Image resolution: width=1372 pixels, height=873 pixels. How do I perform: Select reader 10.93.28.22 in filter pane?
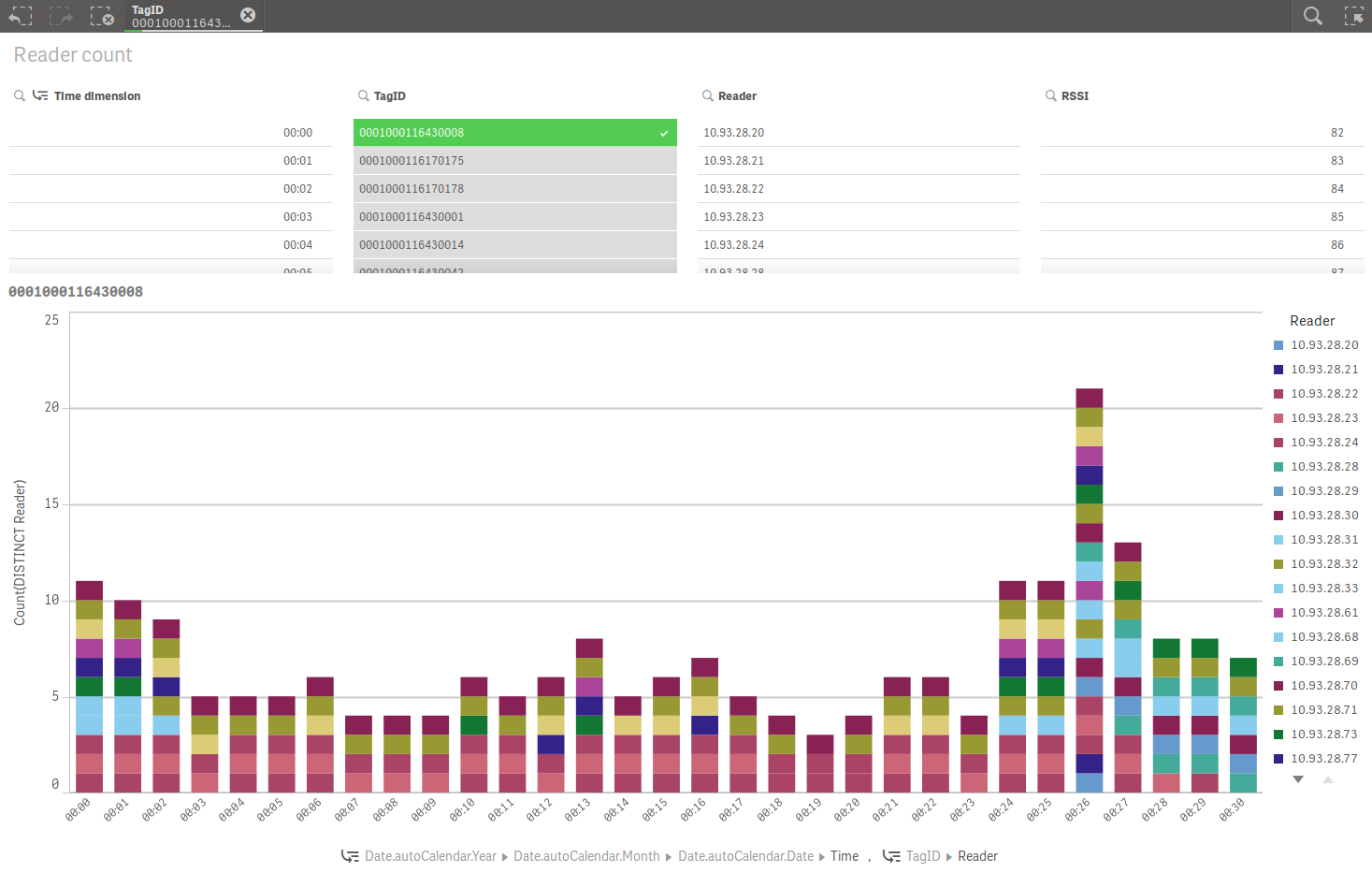[x=859, y=189]
